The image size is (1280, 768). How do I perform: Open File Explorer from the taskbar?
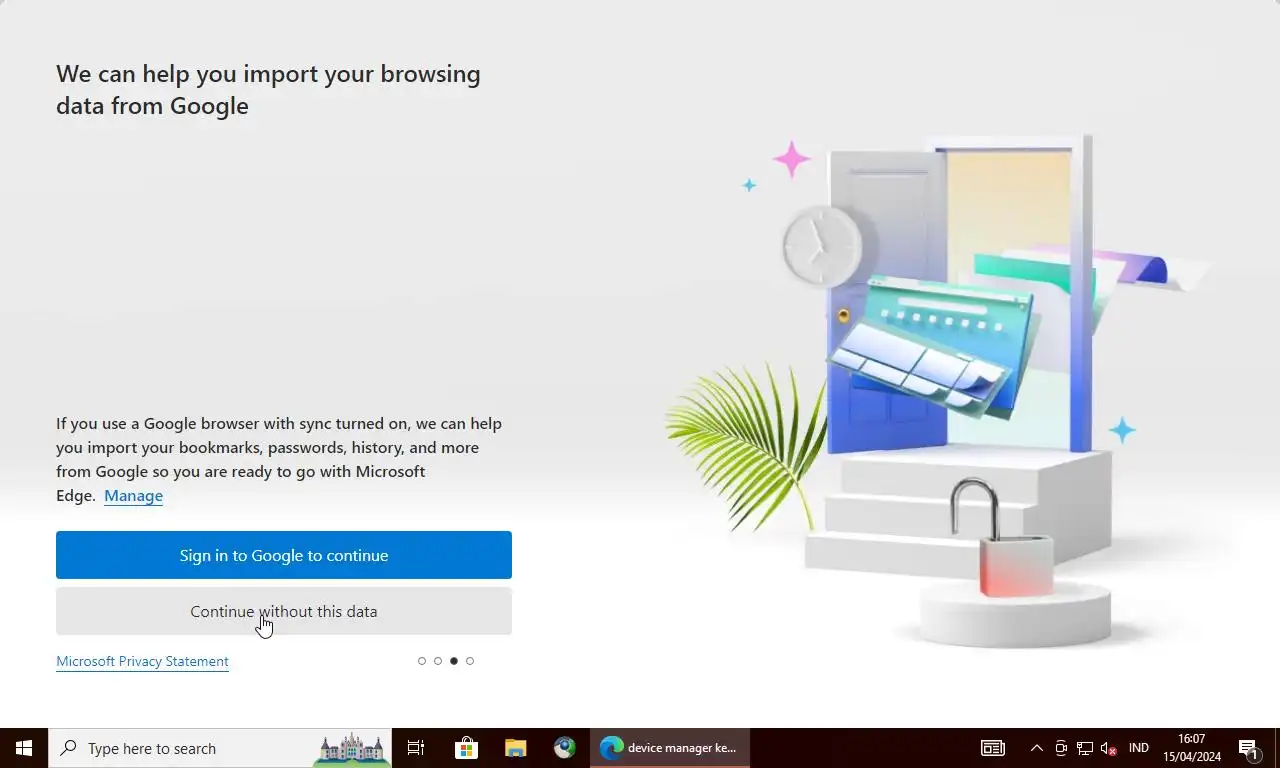pyautogui.click(x=515, y=748)
